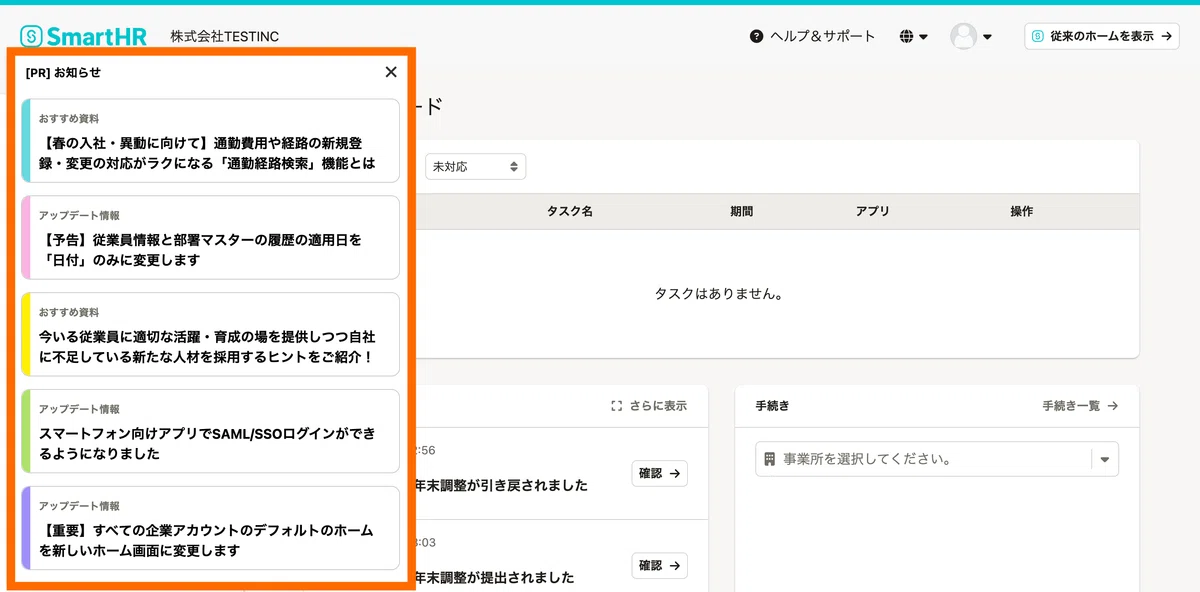Open the help question-mark icon
This screenshot has height=592, width=1200.
756,36
